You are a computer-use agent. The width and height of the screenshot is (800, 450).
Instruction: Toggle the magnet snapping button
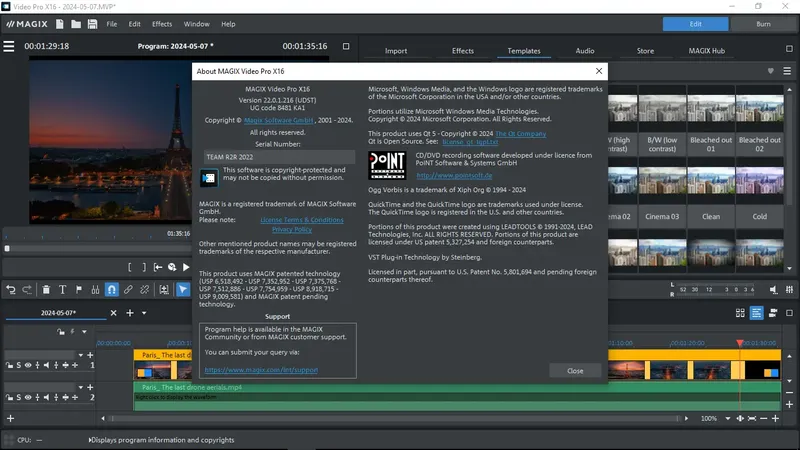coord(111,290)
